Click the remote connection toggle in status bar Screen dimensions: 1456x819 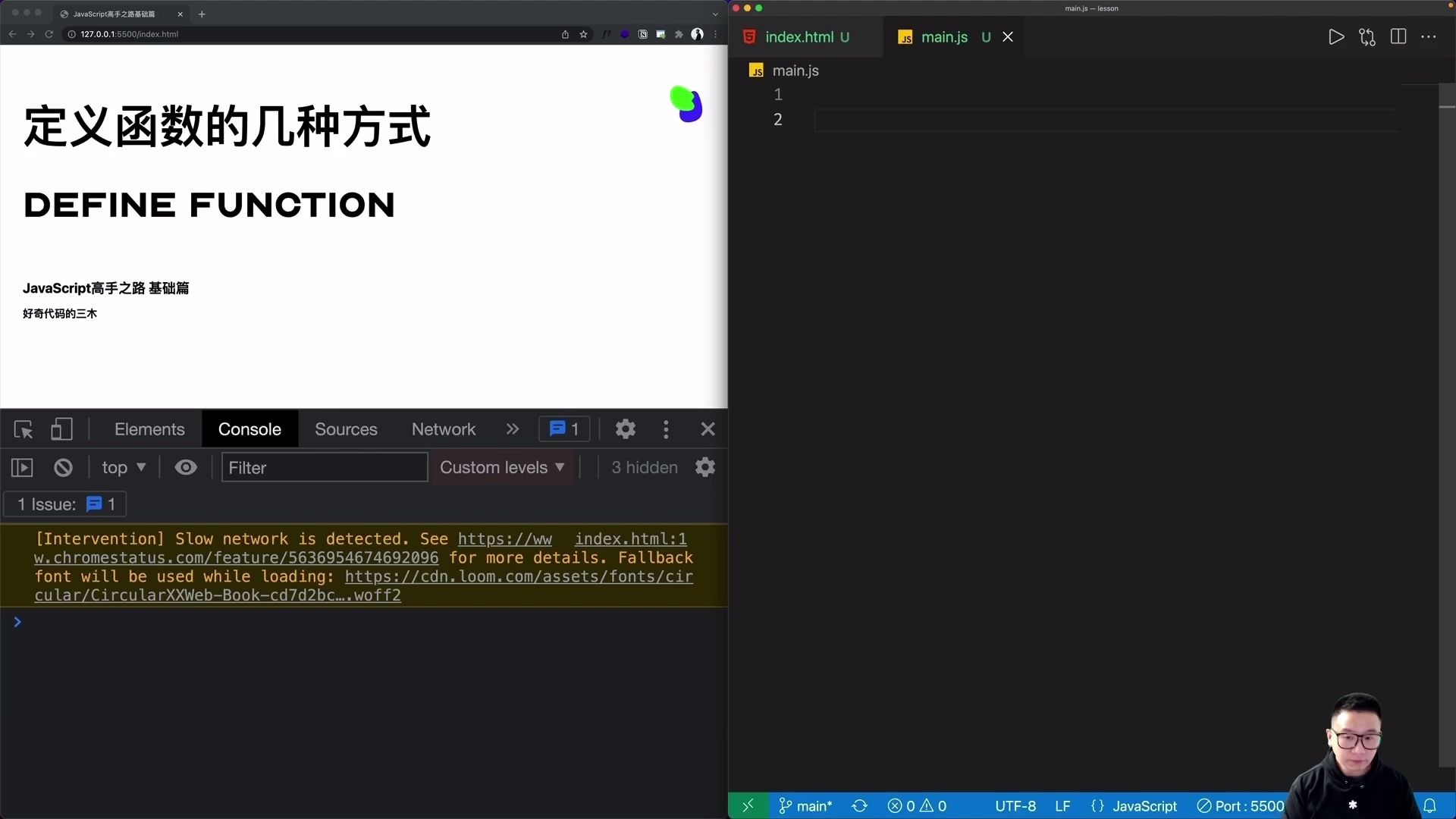pos(747,806)
